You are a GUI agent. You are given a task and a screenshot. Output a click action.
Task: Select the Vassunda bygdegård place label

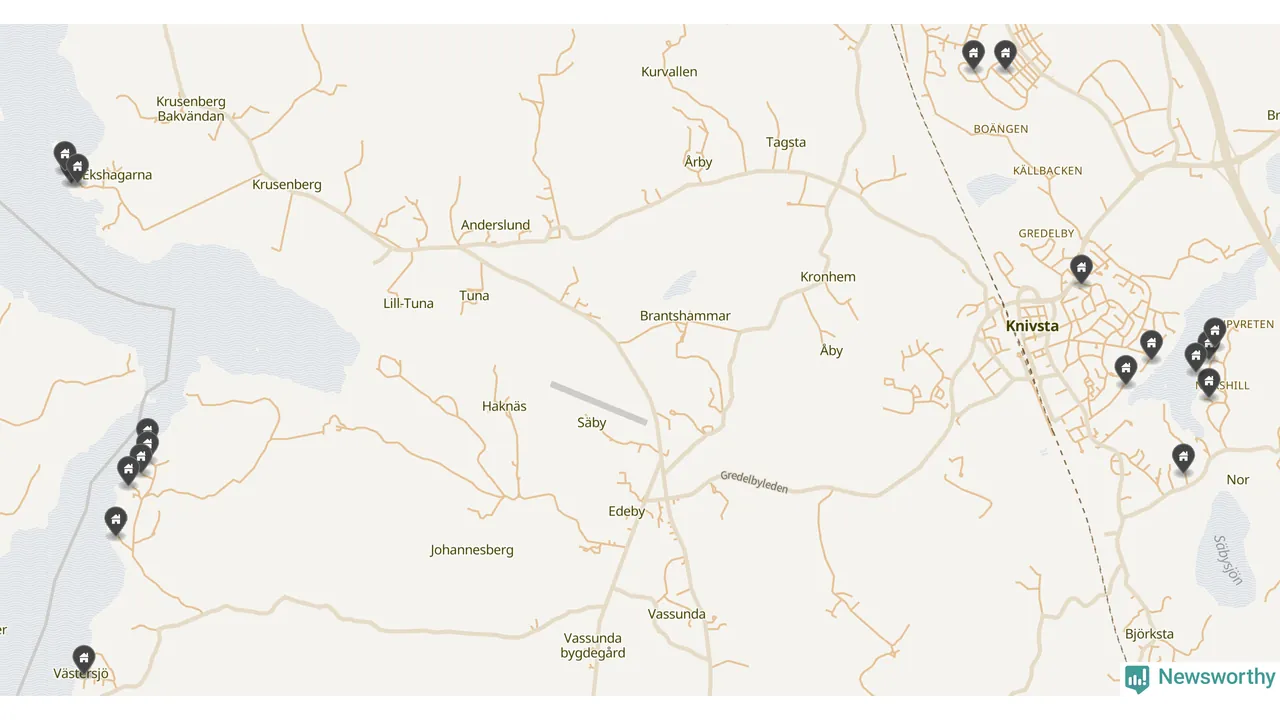[593, 645]
